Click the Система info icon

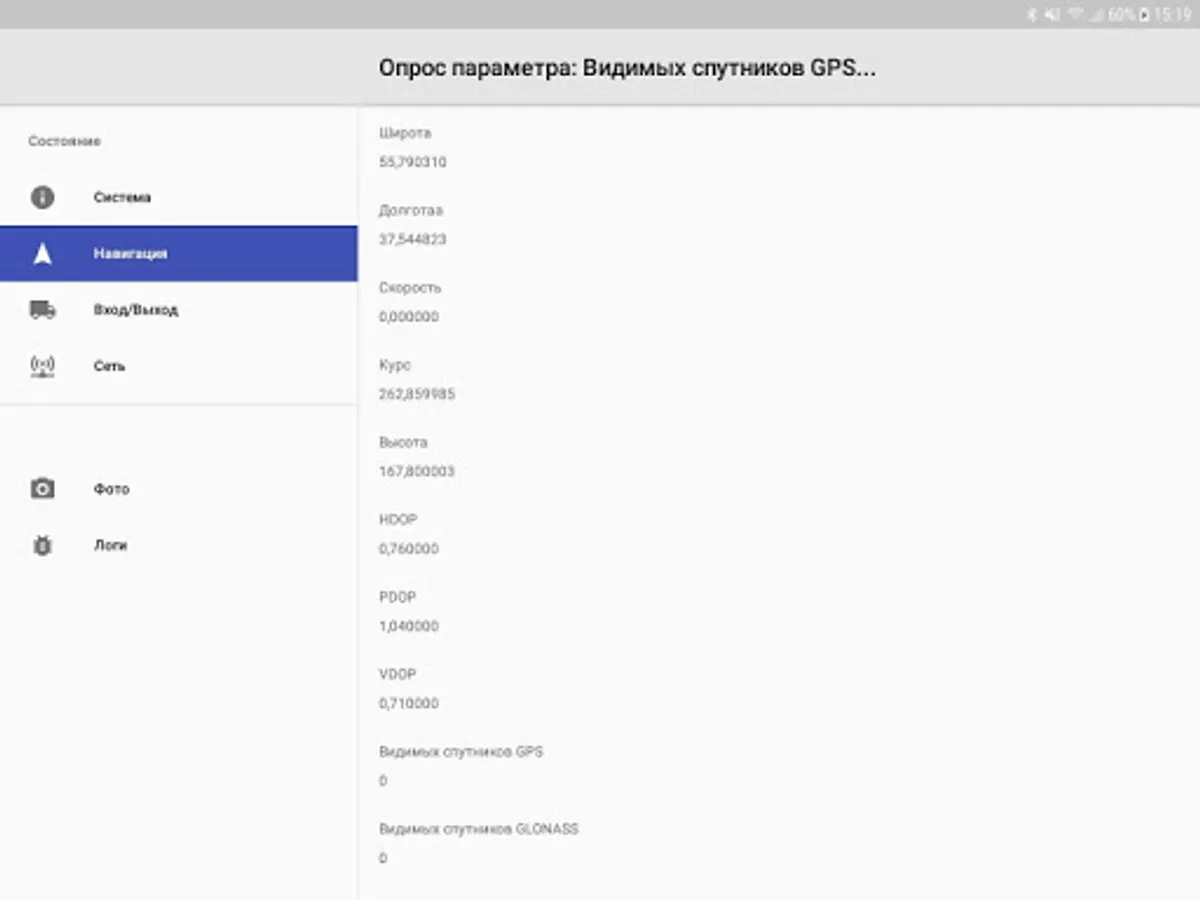[42, 197]
